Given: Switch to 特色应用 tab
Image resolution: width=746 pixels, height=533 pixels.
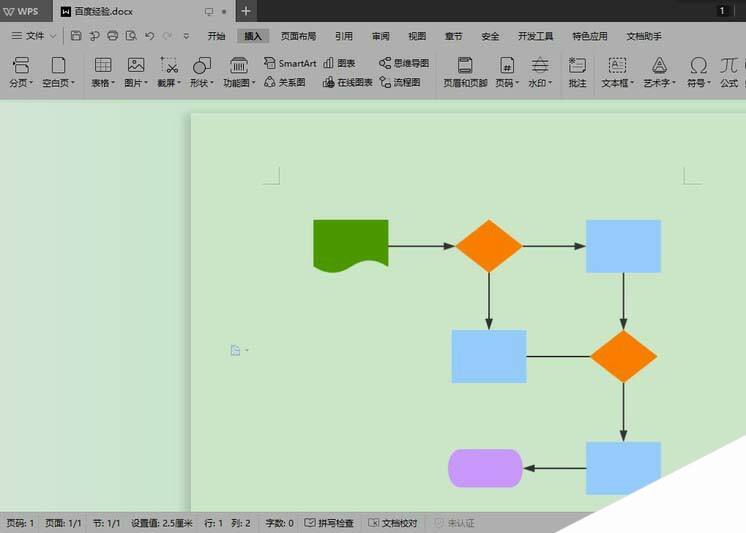Looking at the screenshot, I should pyautogui.click(x=589, y=36).
